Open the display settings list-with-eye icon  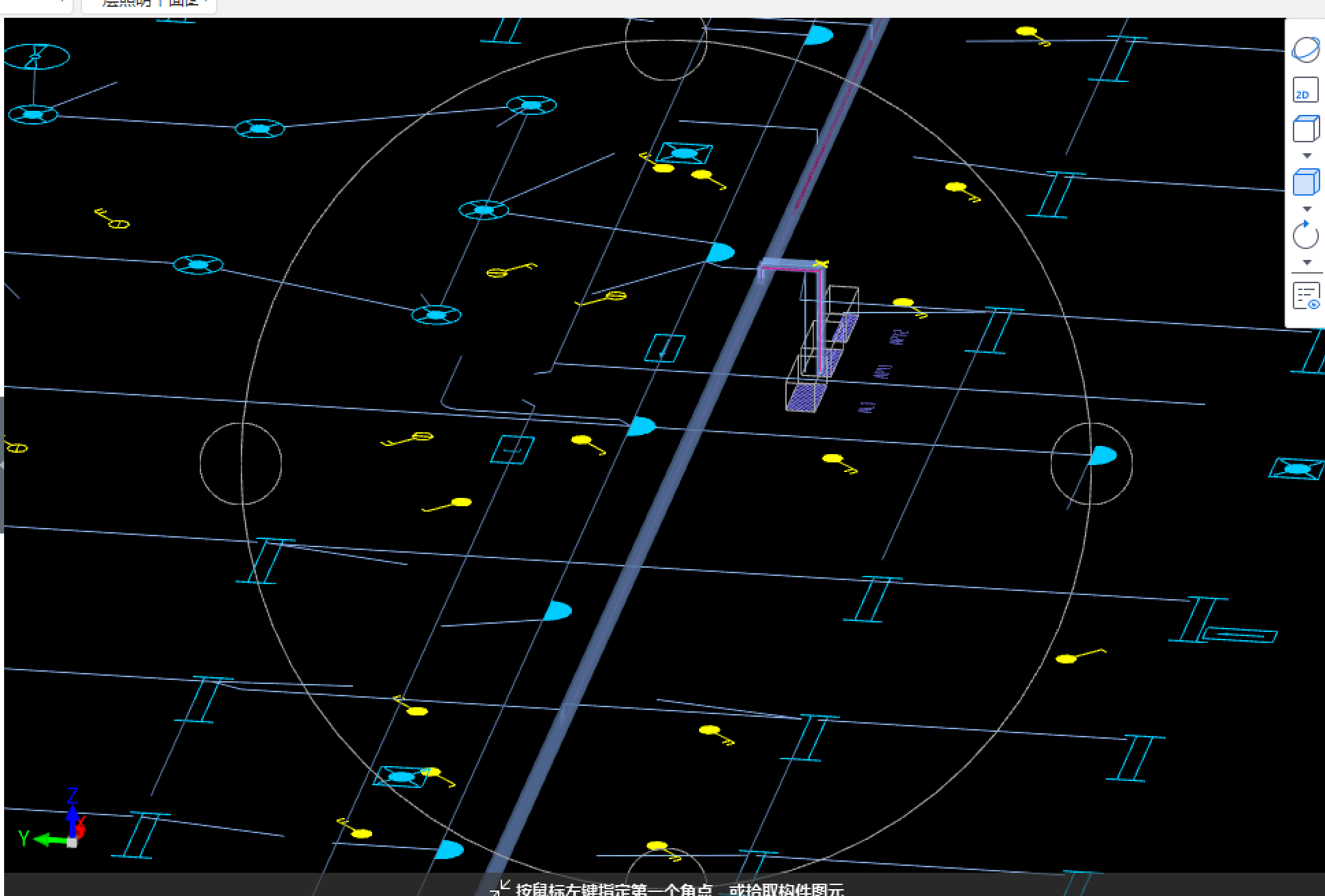1306,295
